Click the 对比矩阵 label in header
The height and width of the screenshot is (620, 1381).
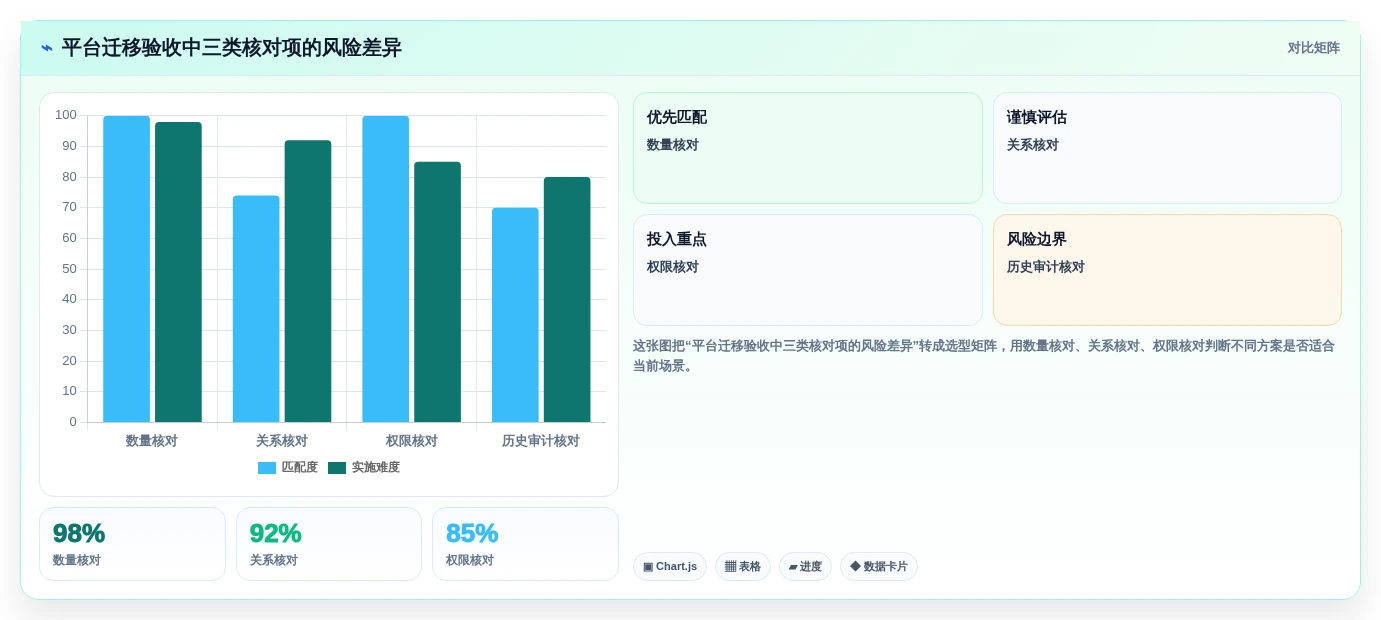coord(1313,48)
